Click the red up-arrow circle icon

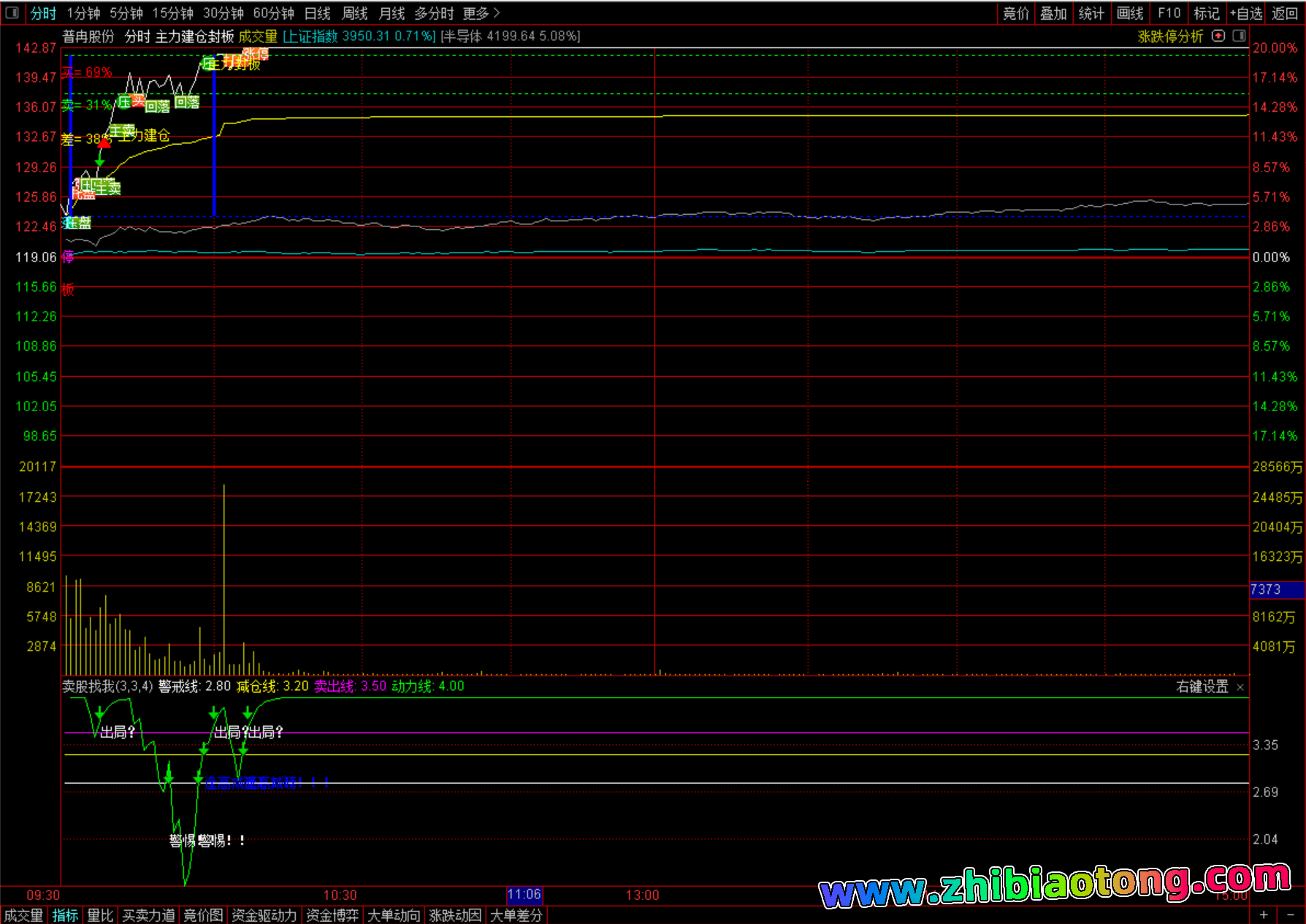point(1218,36)
